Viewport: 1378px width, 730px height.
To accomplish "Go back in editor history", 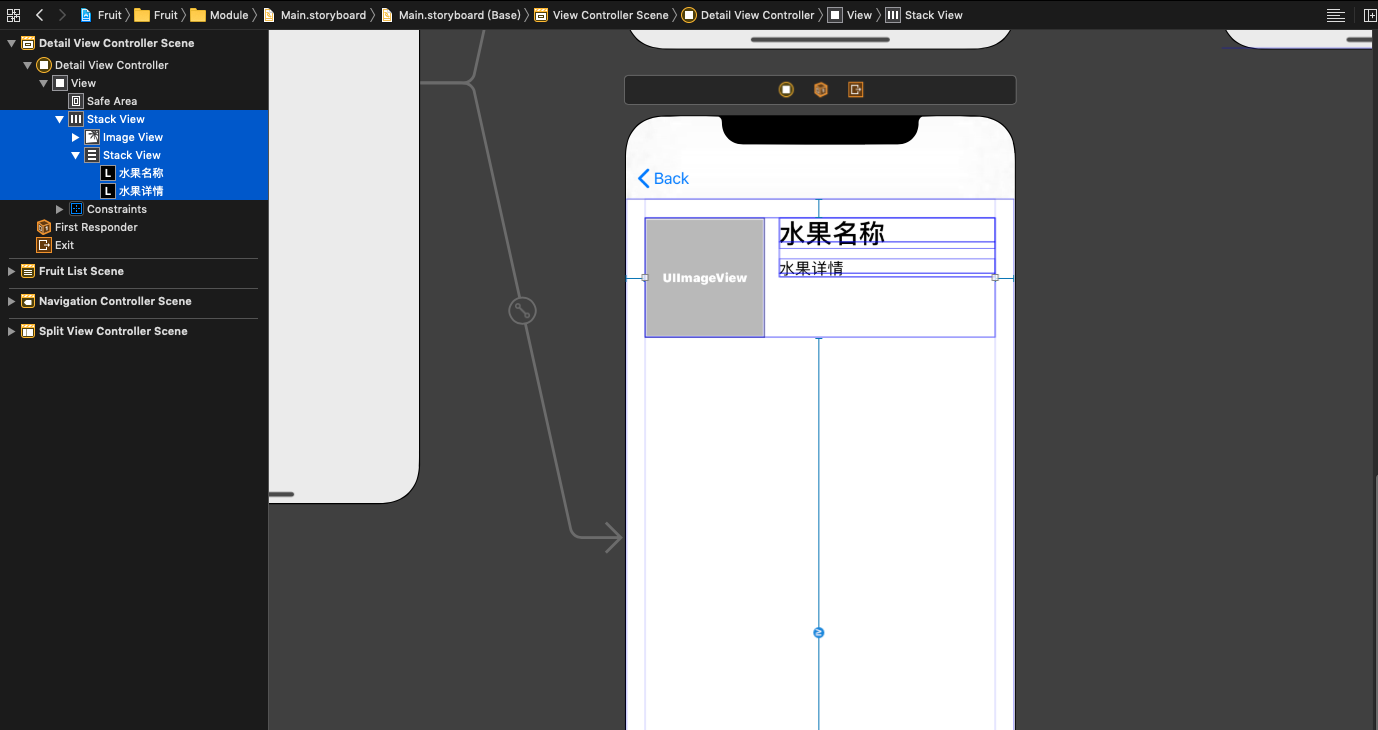I will (x=40, y=15).
